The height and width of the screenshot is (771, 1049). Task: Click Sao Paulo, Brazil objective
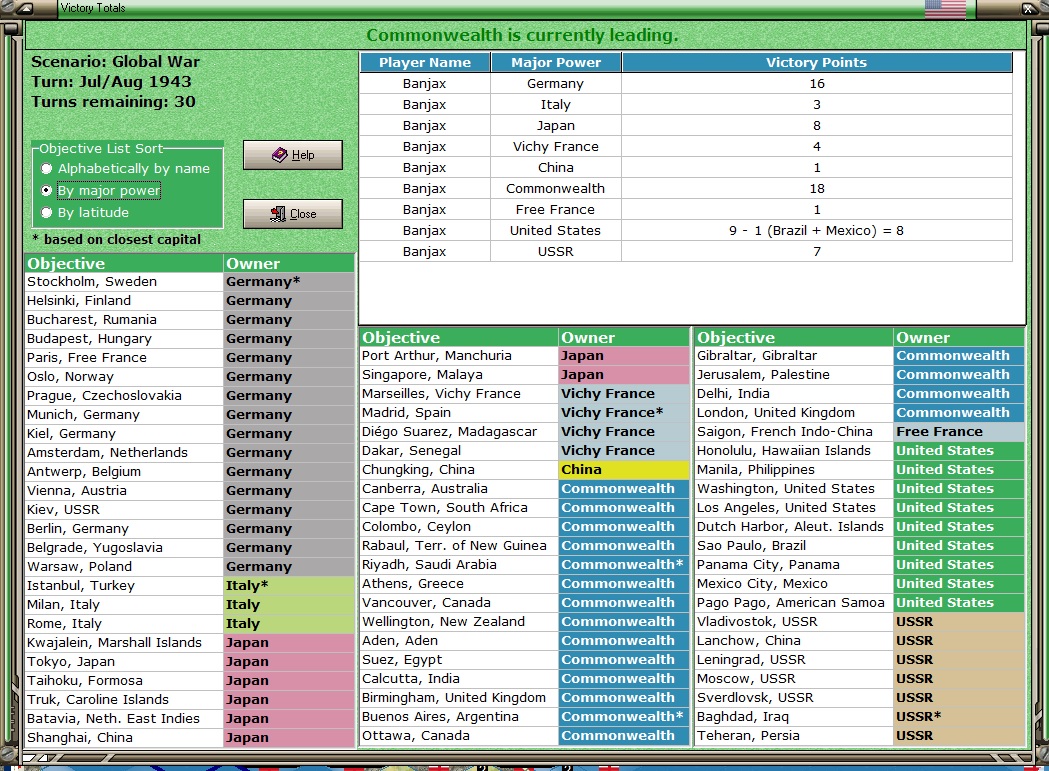point(794,546)
